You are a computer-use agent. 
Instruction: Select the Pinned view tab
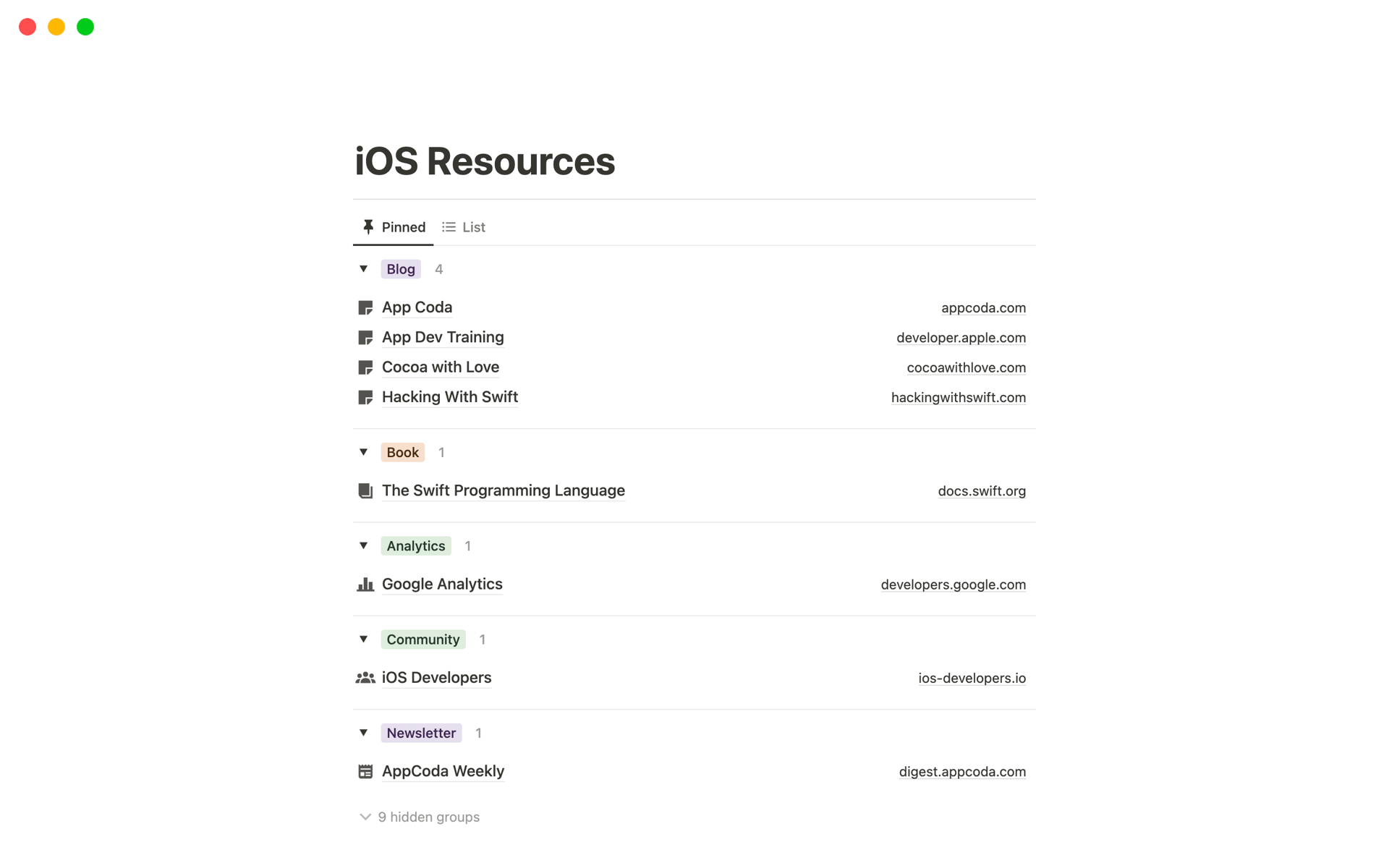point(394,227)
